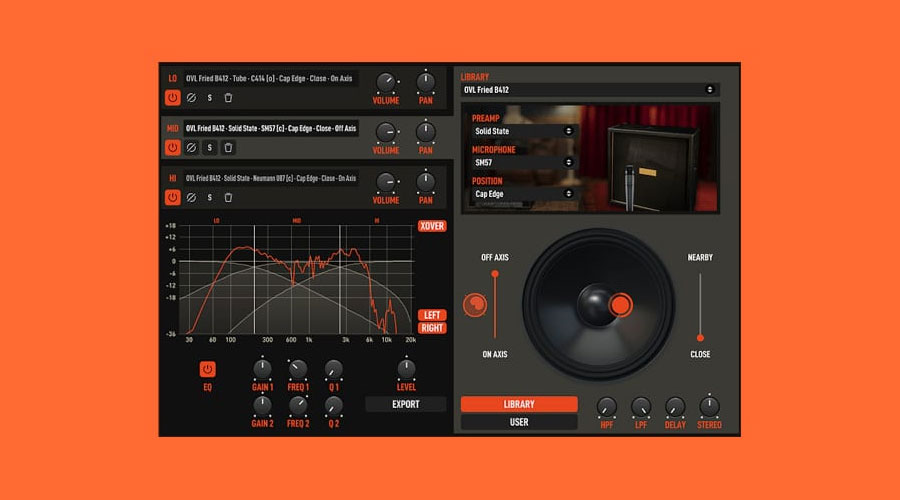Switch to the USER tab
The width and height of the screenshot is (900, 500).
[x=519, y=422]
